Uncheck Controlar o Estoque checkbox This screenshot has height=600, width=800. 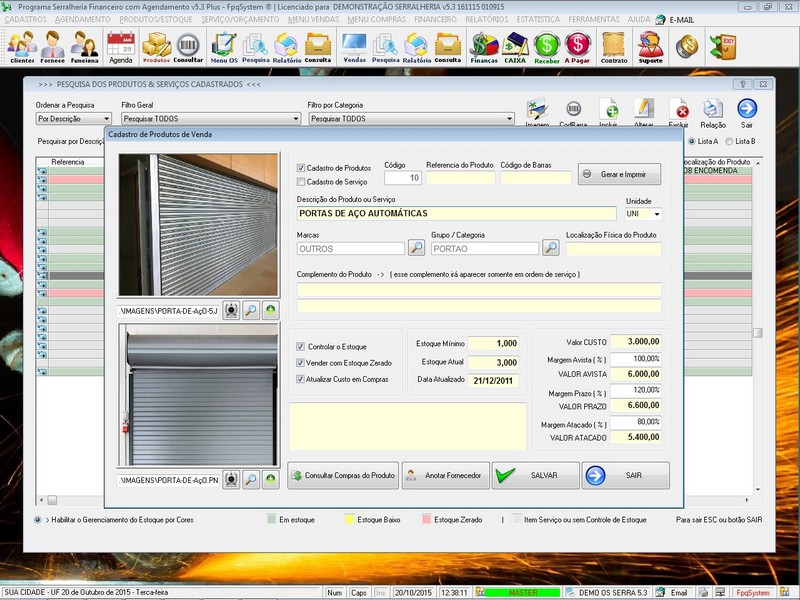point(302,346)
